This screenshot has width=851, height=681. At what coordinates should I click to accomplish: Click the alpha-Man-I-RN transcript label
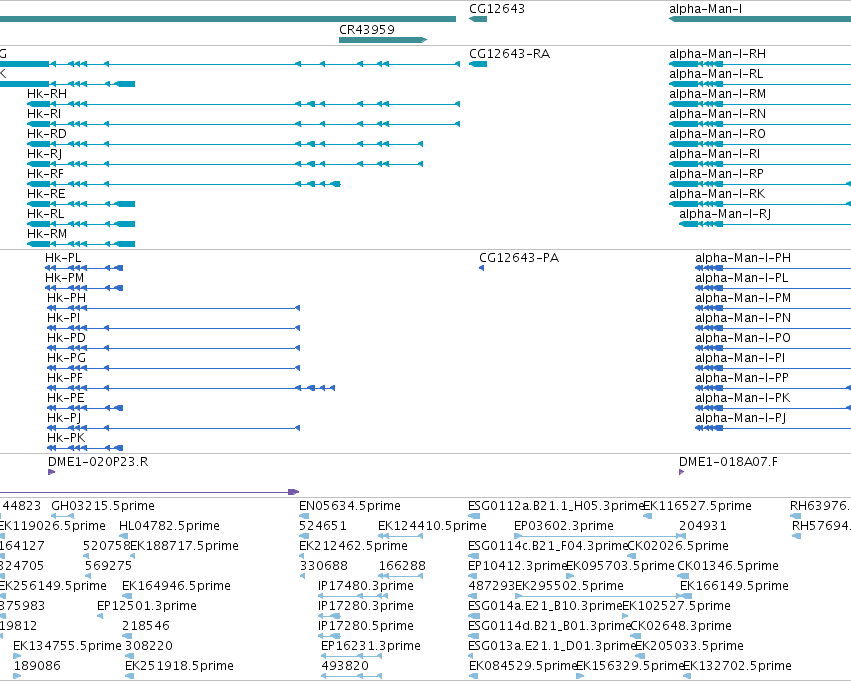tap(717, 114)
